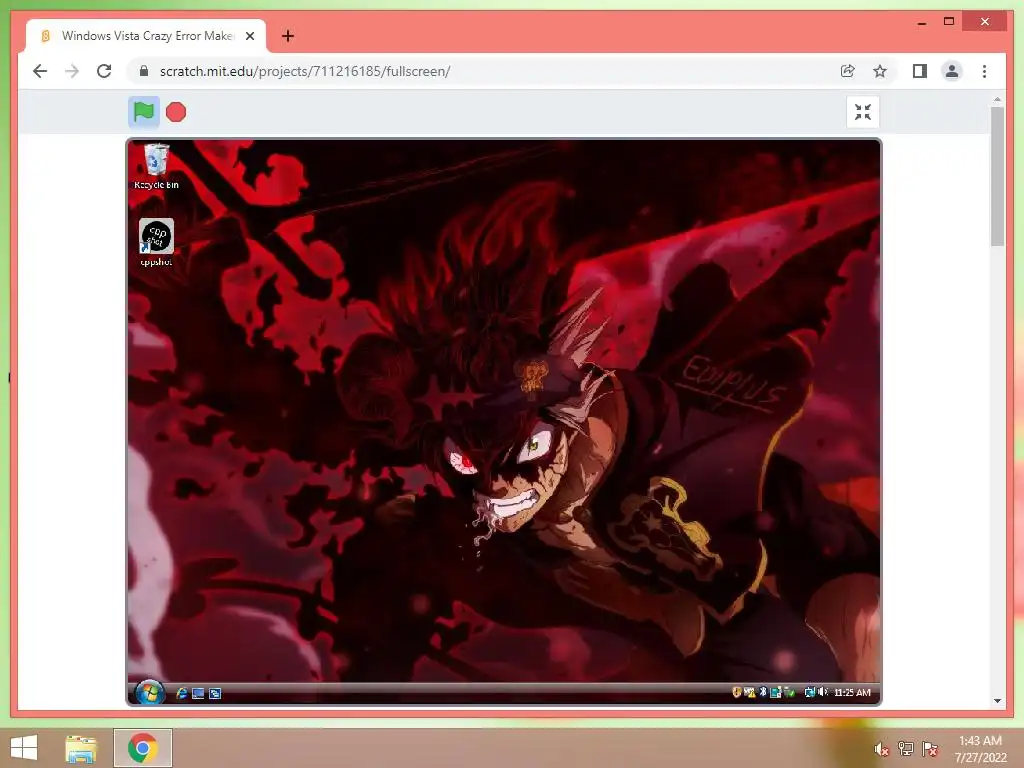Click the Vista clock showing 11:25 AM
1024x768 pixels.
(x=852, y=692)
